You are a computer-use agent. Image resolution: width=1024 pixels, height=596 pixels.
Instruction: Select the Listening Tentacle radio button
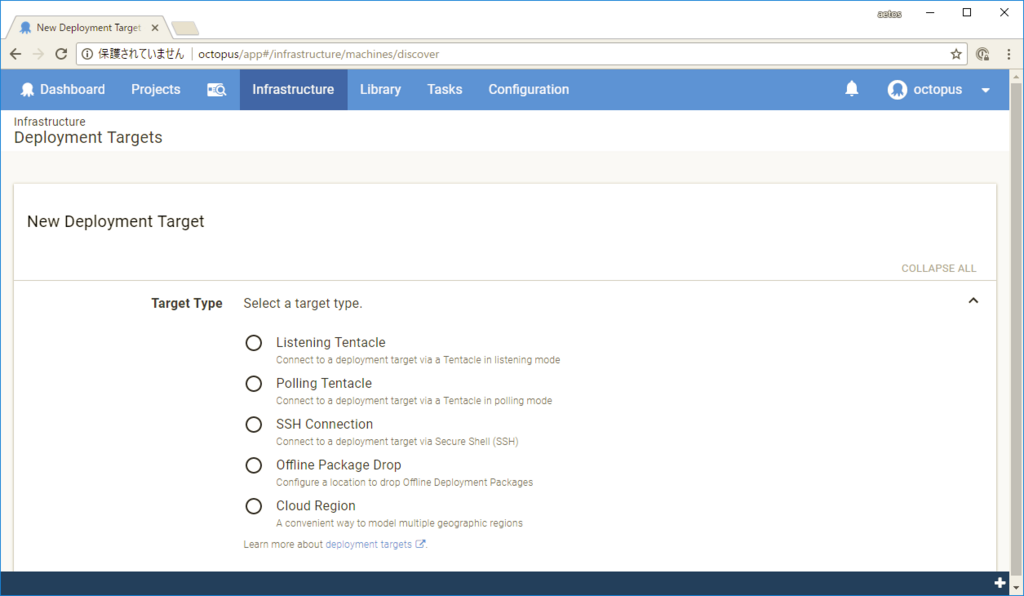[253, 343]
